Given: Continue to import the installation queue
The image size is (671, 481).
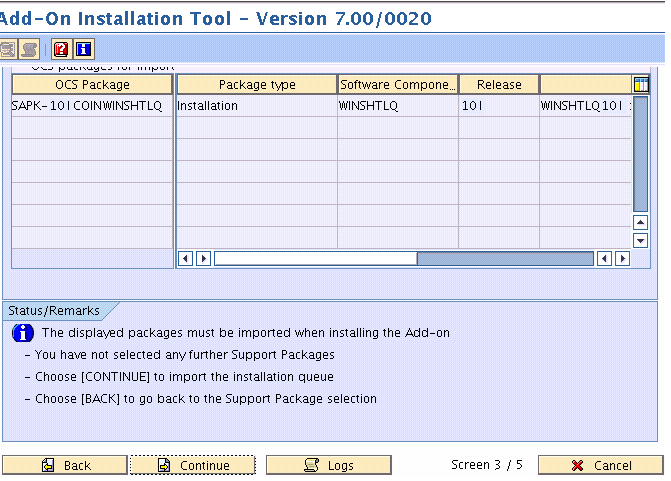Looking at the screenshot, I should pos(193,465).
